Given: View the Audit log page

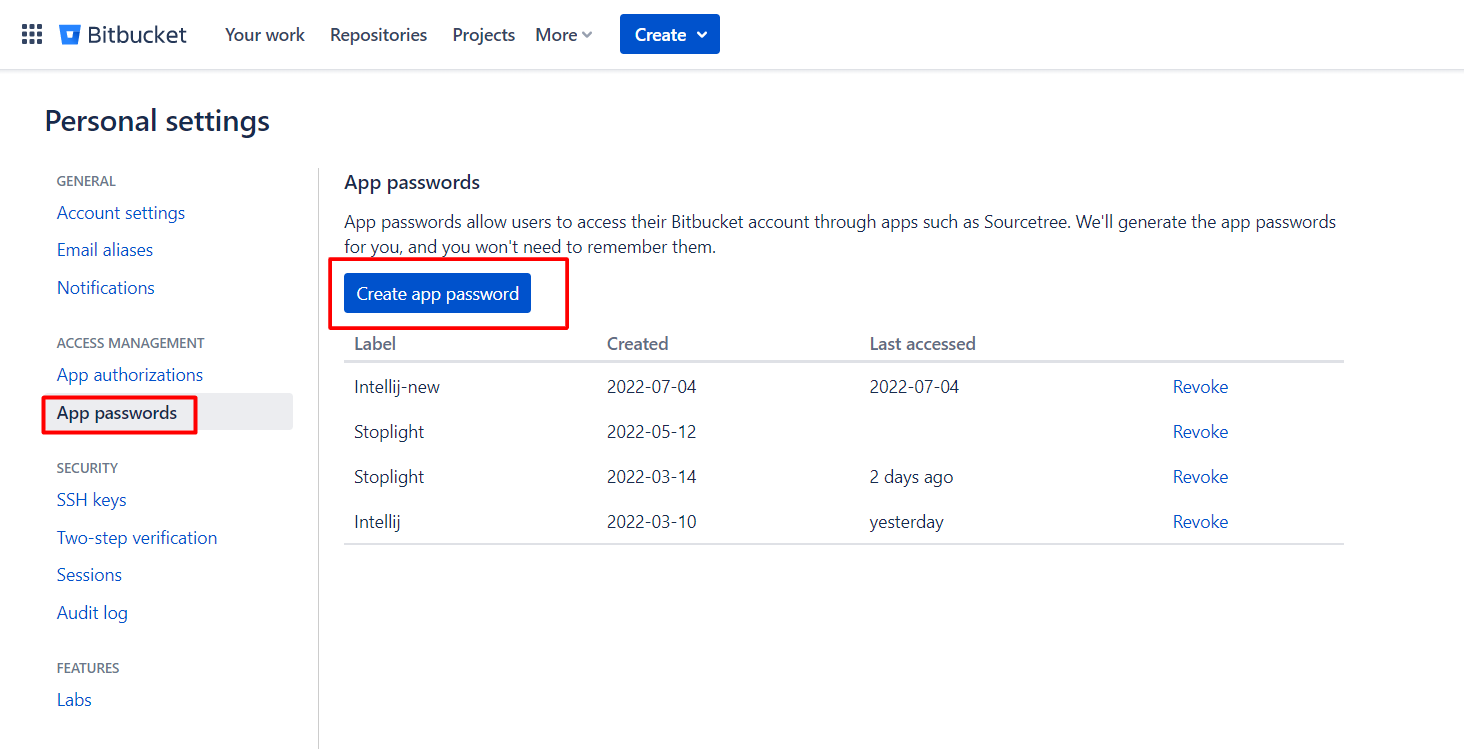Looking at the screenshot, I should [92, 613].
